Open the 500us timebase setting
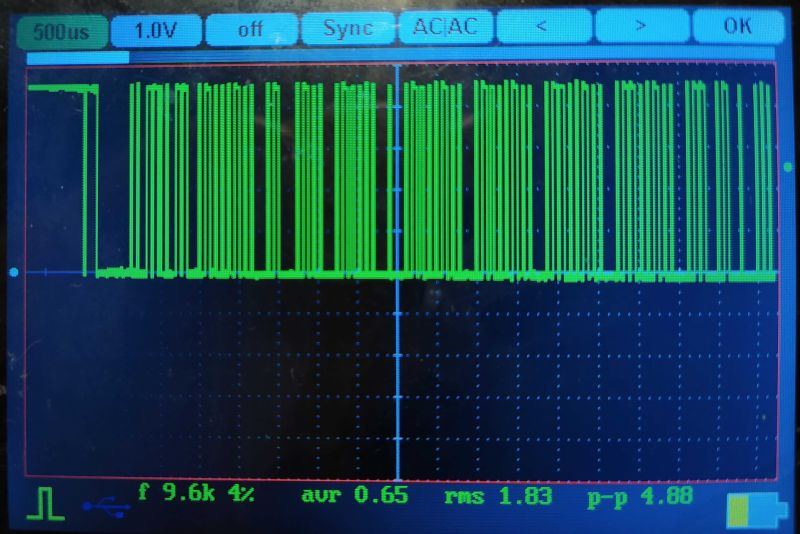The image size is (800, 534). (60, 30)
